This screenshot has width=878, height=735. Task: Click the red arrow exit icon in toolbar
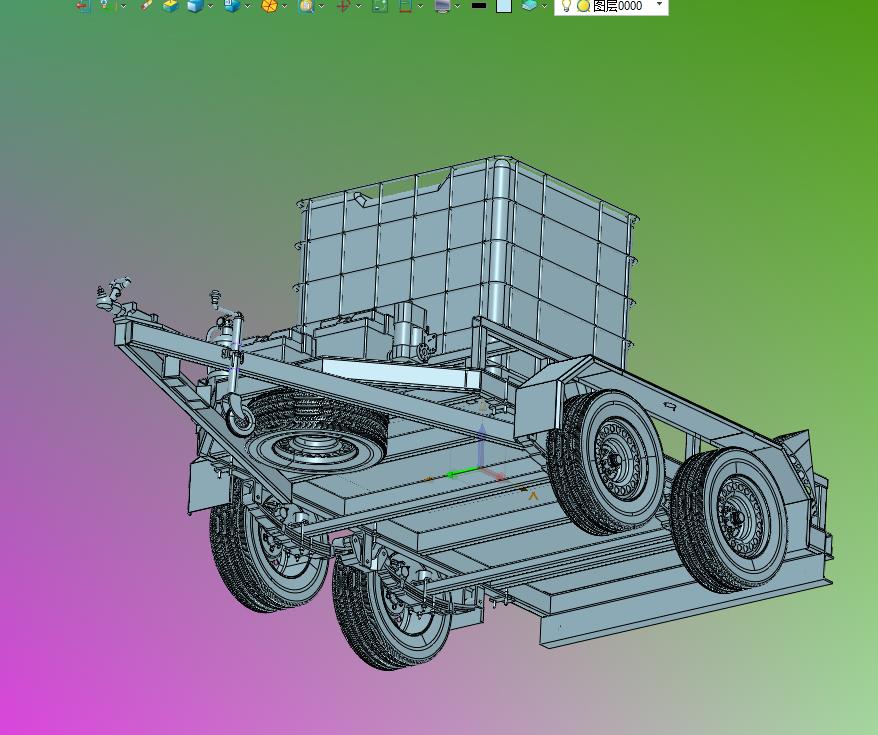(x=83, y=6)
